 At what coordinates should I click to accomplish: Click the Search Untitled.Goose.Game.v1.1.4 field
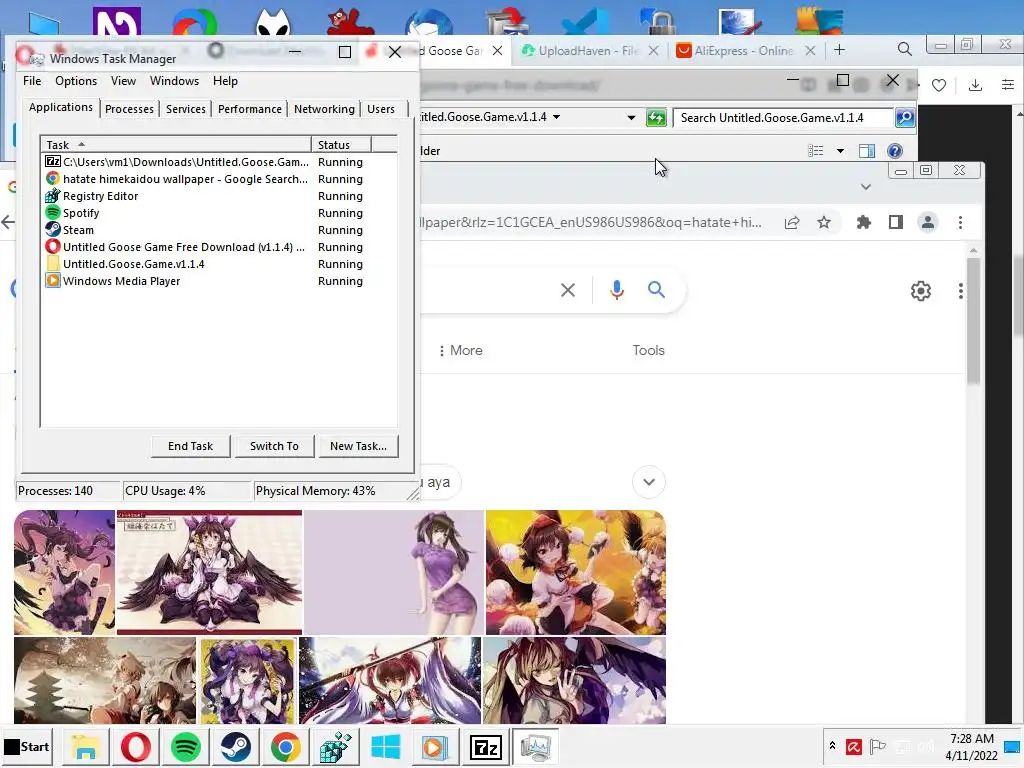[x=782, y=118]
